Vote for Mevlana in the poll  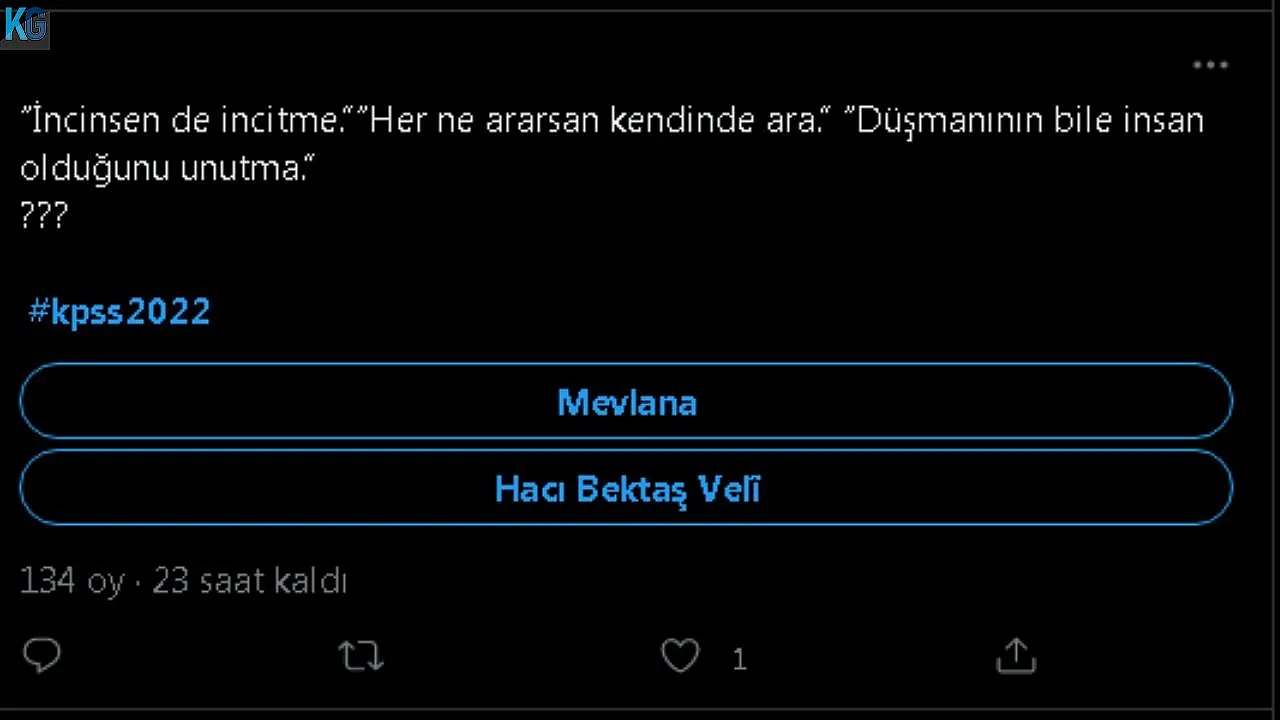(626, 402)
